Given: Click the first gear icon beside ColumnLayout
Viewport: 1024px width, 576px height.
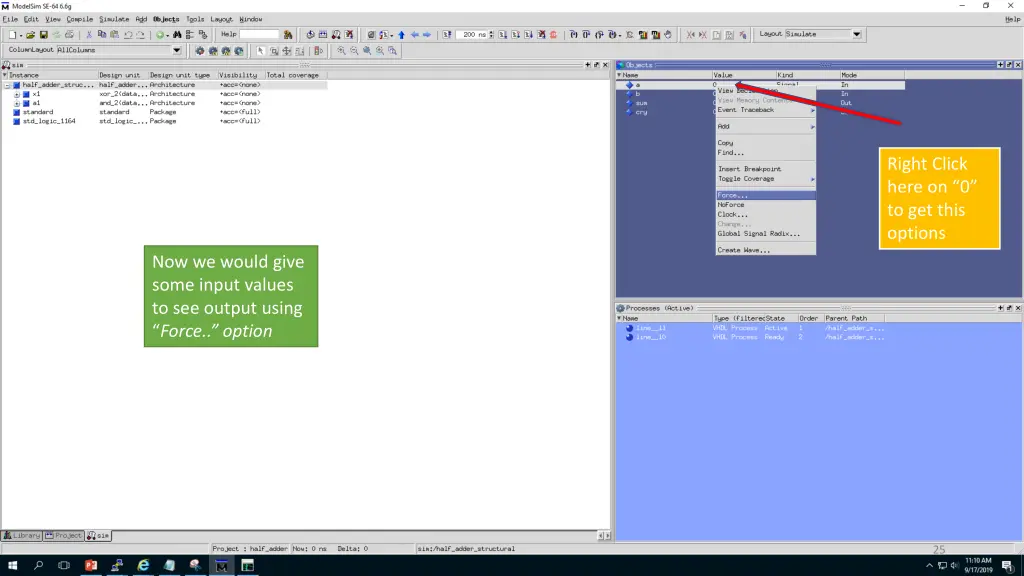Looking at the screenshot, I should coord(200,51).
